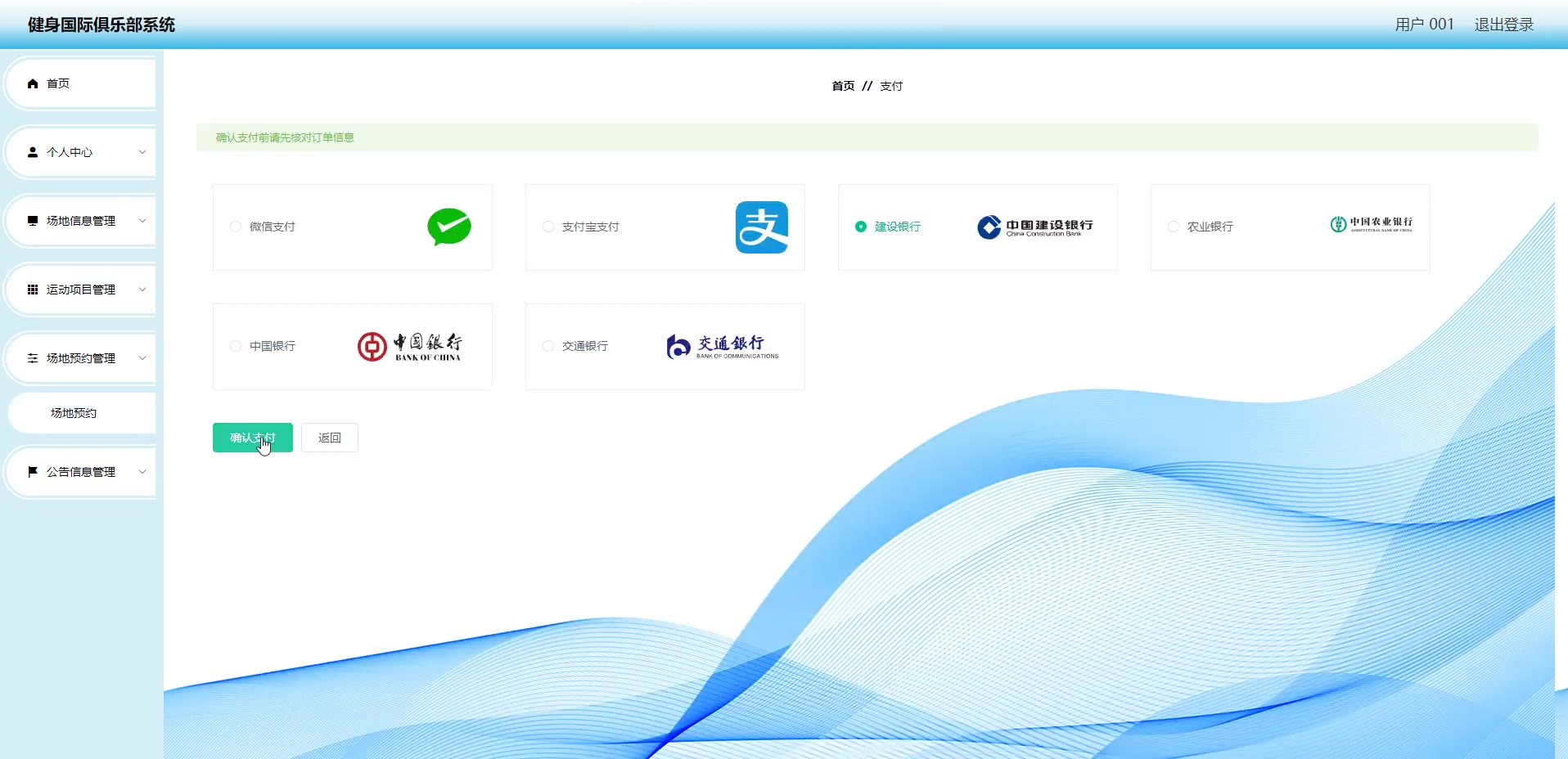This screenshot has width=1568, height=759.
Task: Expand the 公告信息管理 menu chevron
Action: pos(142,472)
